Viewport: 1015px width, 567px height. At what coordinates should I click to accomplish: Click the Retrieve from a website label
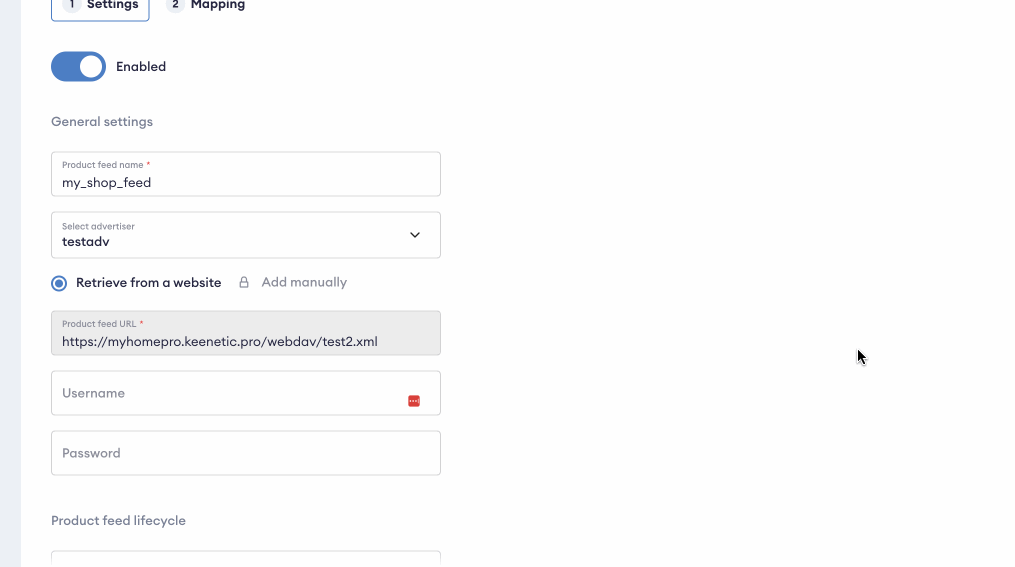(x=148, y=283)
